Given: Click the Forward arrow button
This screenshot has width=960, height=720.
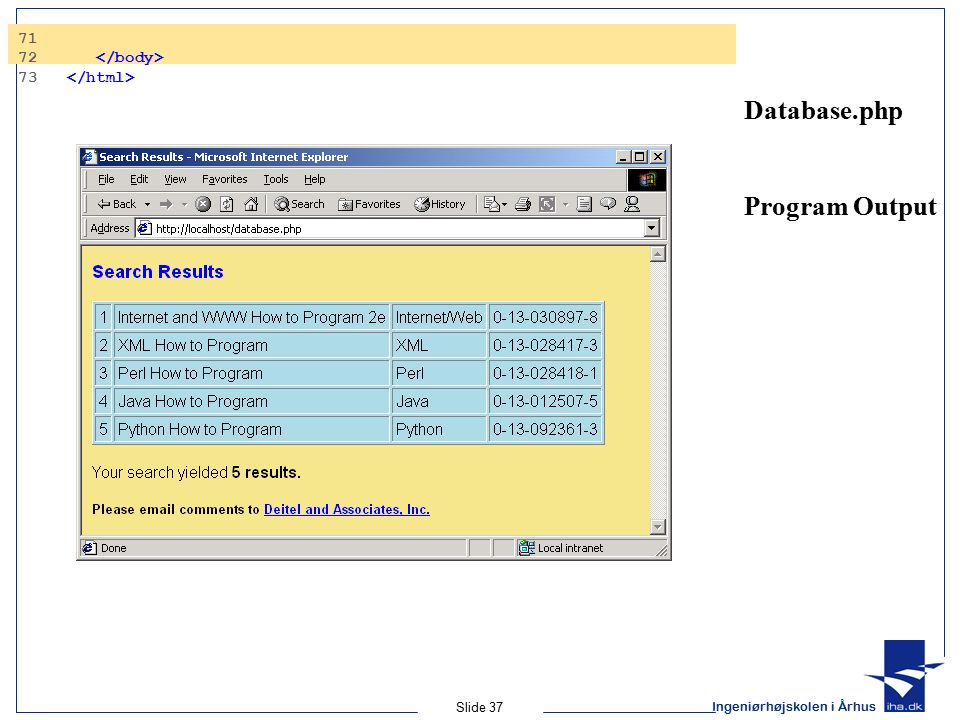Looking at the screenshot, I should [x=166, y=204].
